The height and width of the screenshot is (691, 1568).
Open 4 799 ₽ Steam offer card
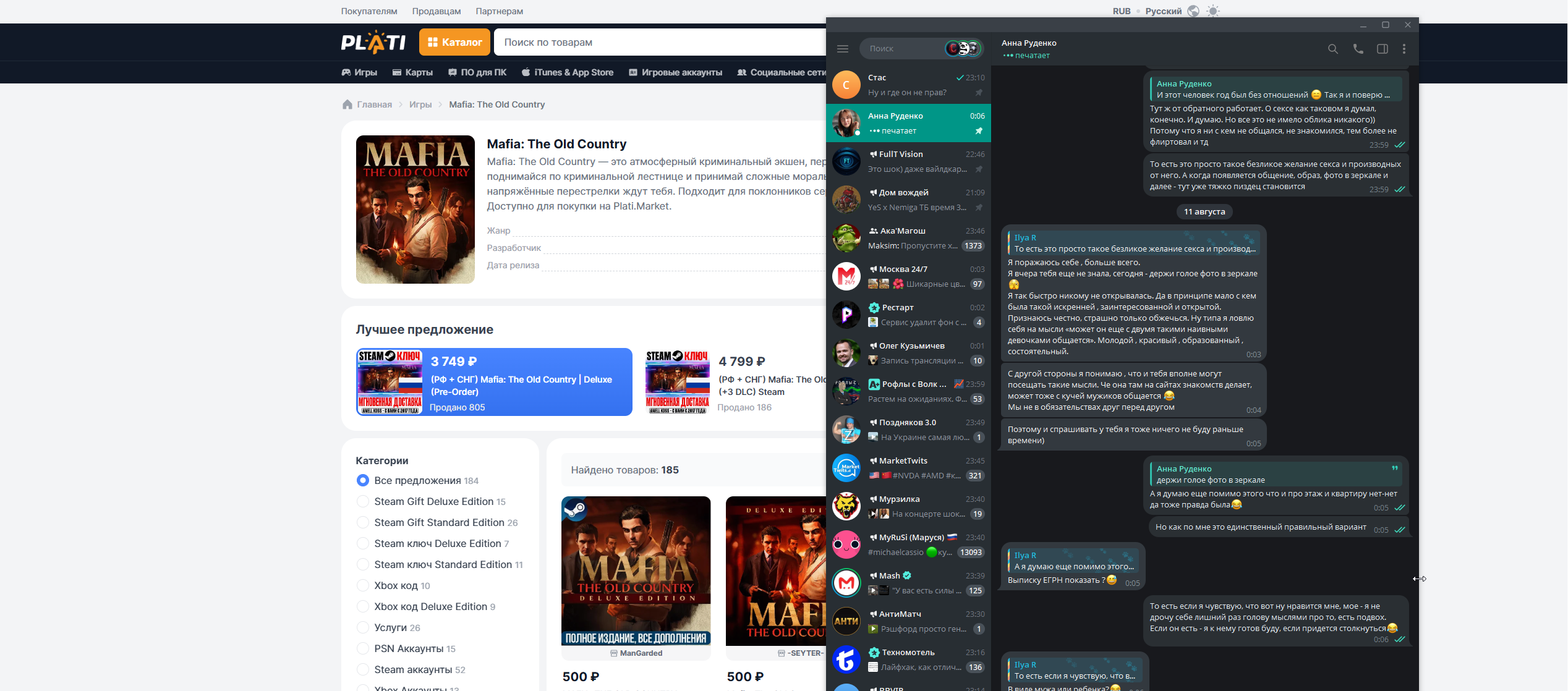pyautogui.click(x=735, y=382)
